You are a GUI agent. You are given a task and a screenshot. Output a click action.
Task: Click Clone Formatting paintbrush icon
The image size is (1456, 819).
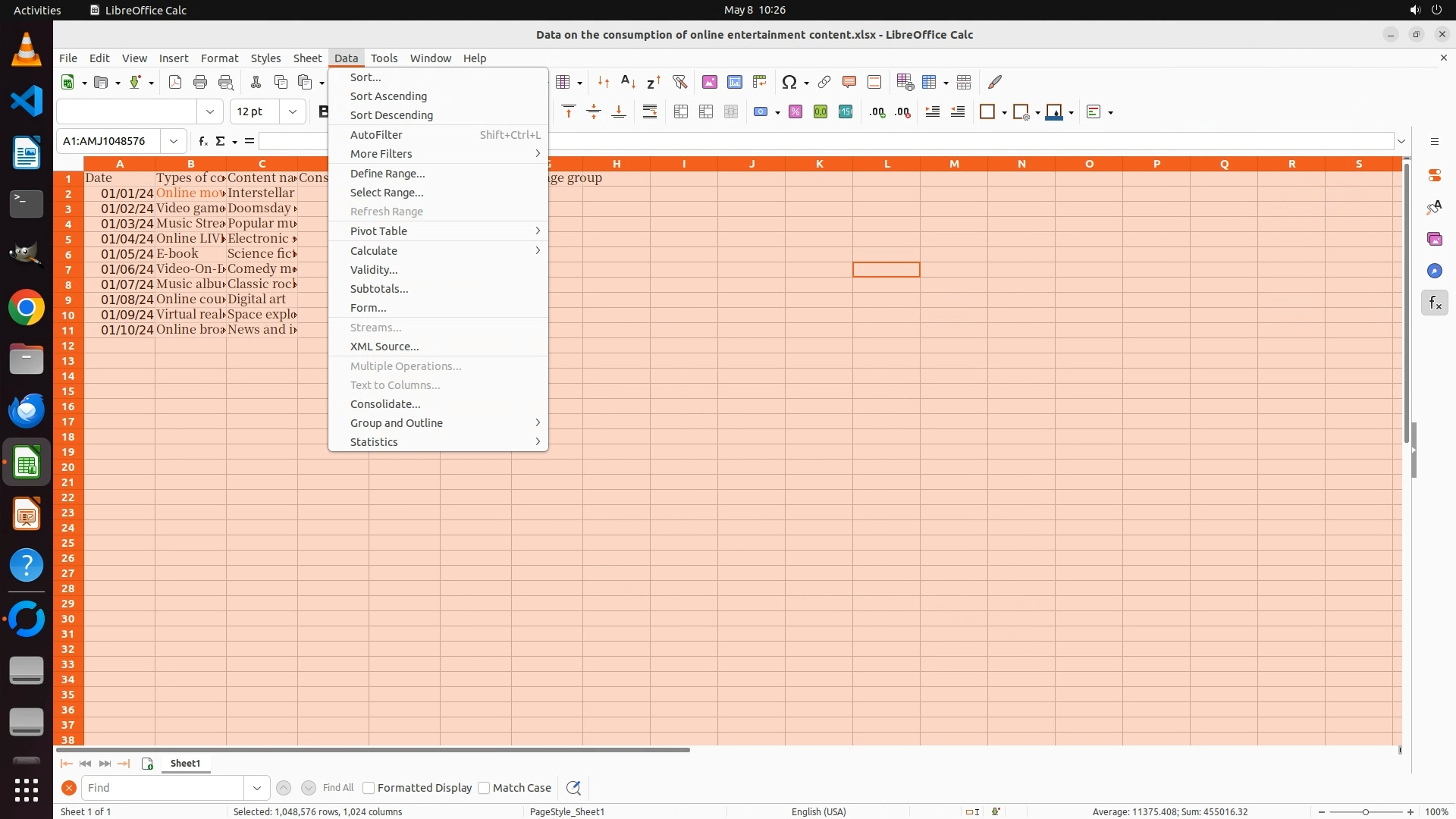tap(995, 82)
